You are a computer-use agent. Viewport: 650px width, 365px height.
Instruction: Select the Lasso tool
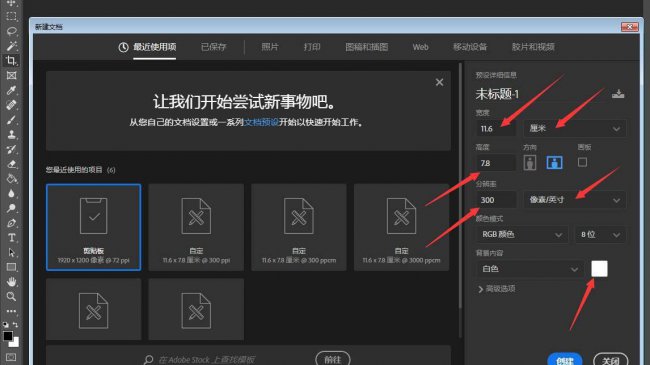pyautogui.click(x=11, y=31)
